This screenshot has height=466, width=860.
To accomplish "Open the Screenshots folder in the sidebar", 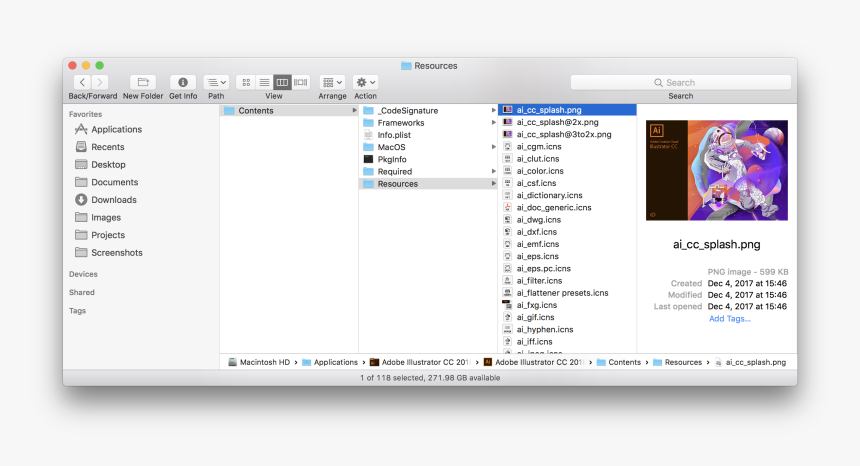I will point(109,252).
